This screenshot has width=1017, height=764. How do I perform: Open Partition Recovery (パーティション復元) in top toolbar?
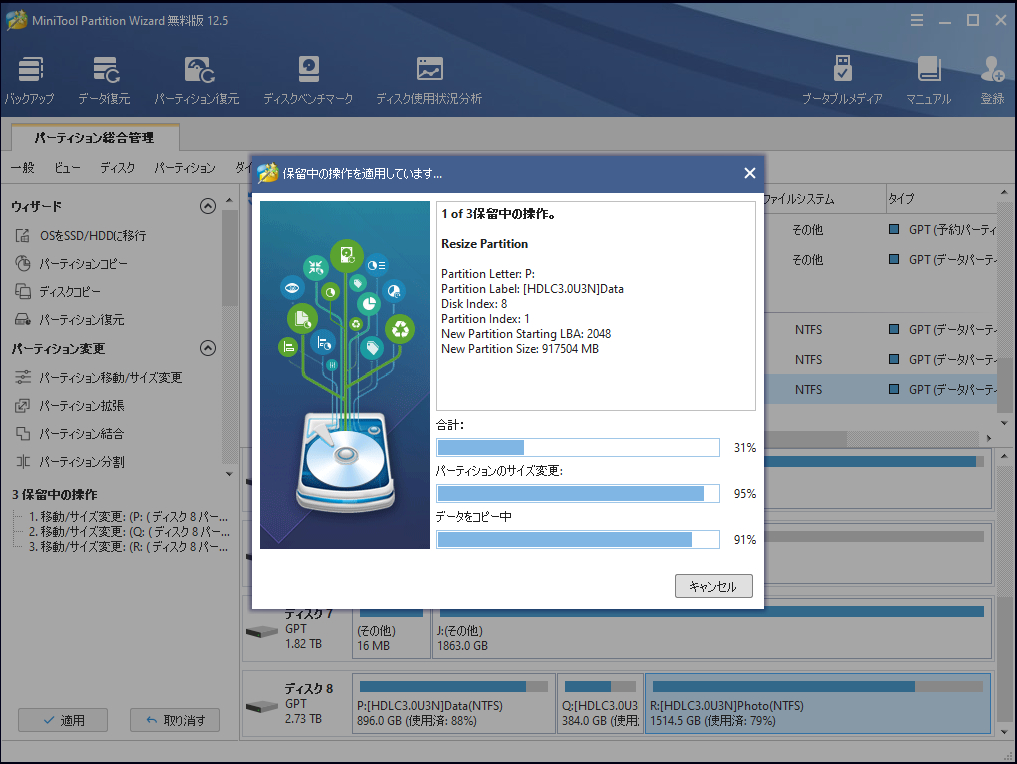tap(197, 80)
